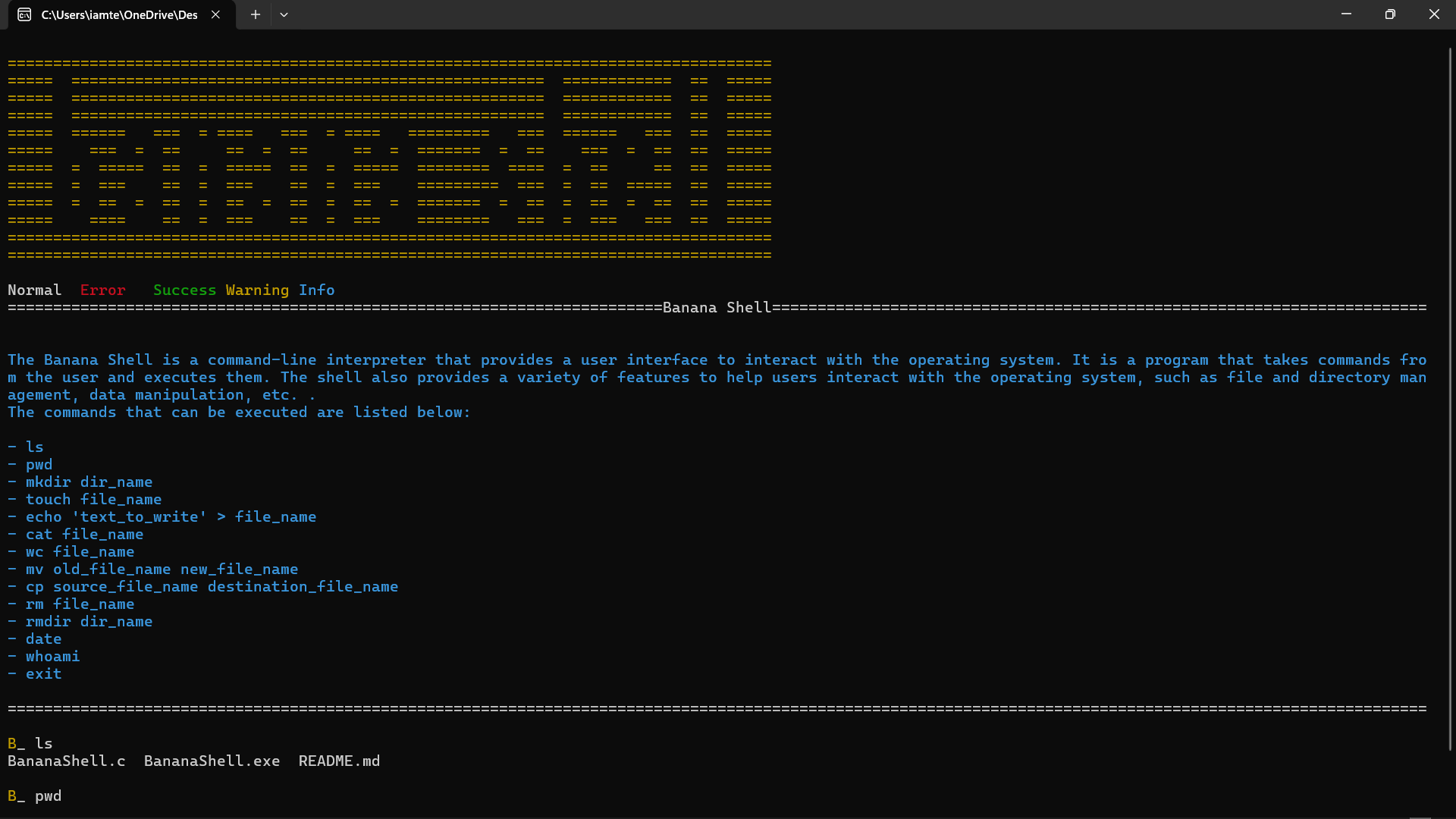Click the 'mkdir dir_name' command entry

89,482
